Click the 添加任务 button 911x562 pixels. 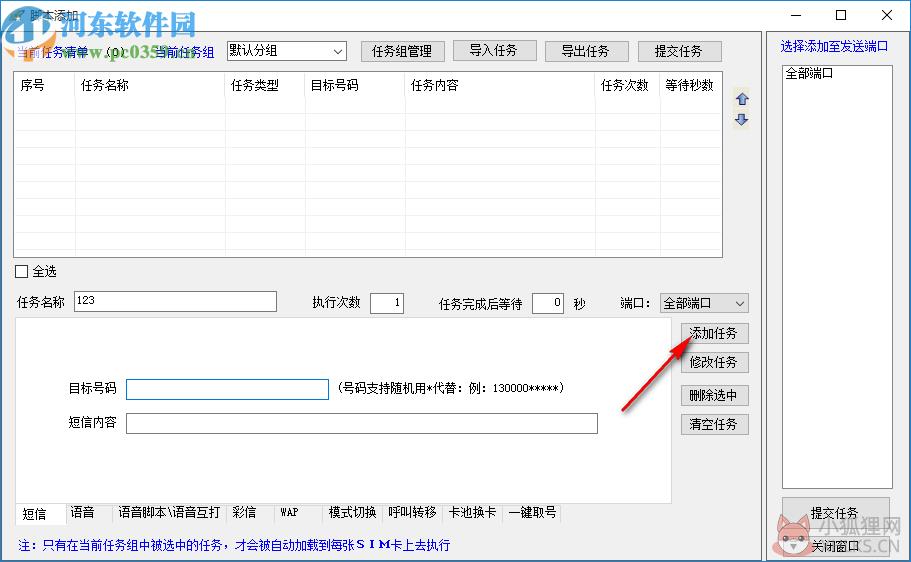coord(714,333)
